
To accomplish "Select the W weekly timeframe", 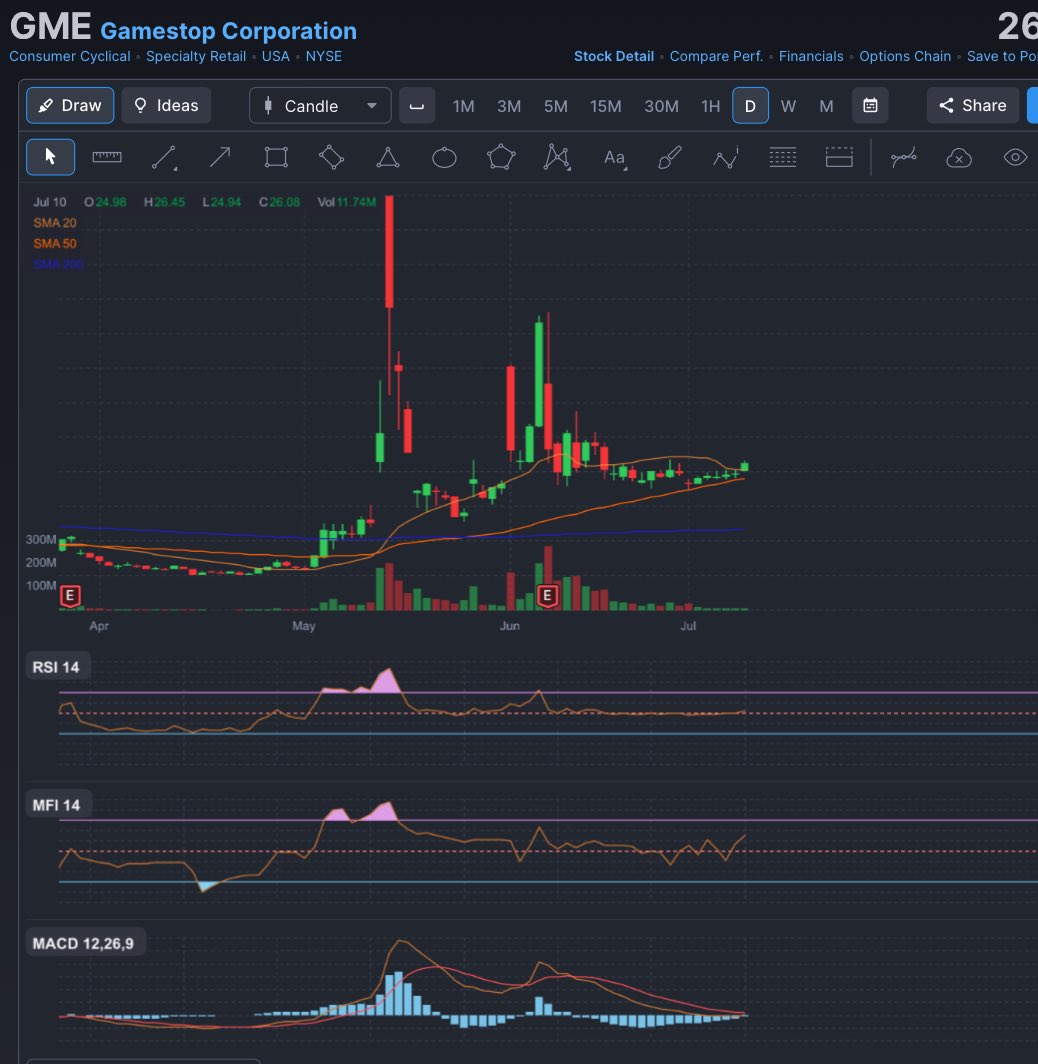I will (x=788, y=107).
